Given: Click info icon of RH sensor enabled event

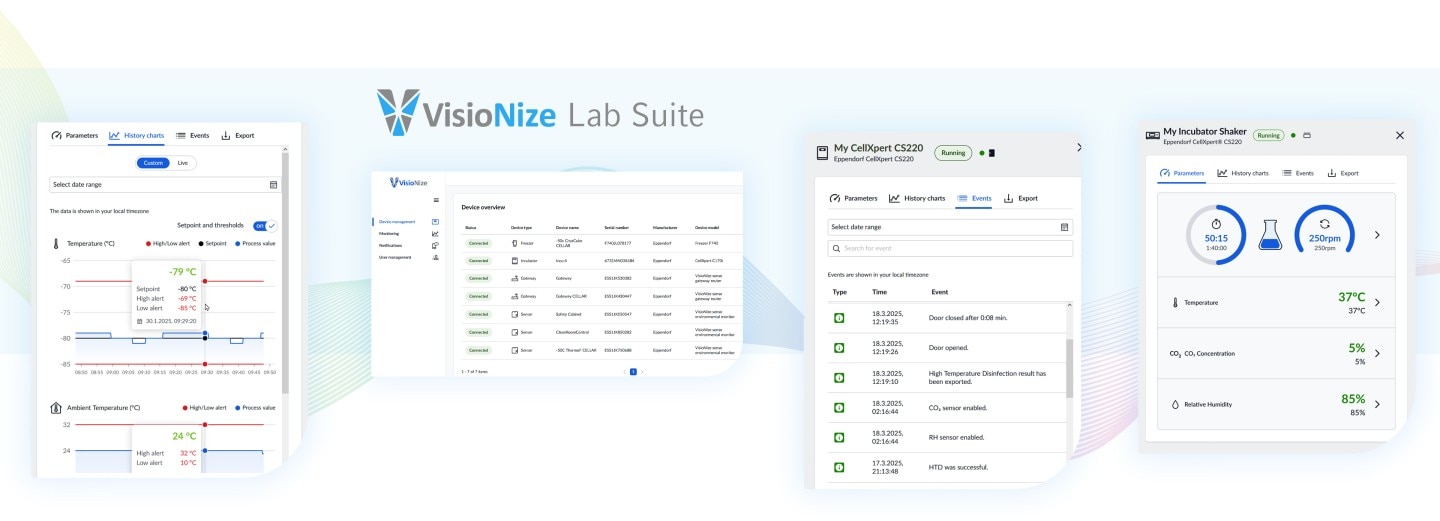Looking at the screenshot, I should click(839, 437).
